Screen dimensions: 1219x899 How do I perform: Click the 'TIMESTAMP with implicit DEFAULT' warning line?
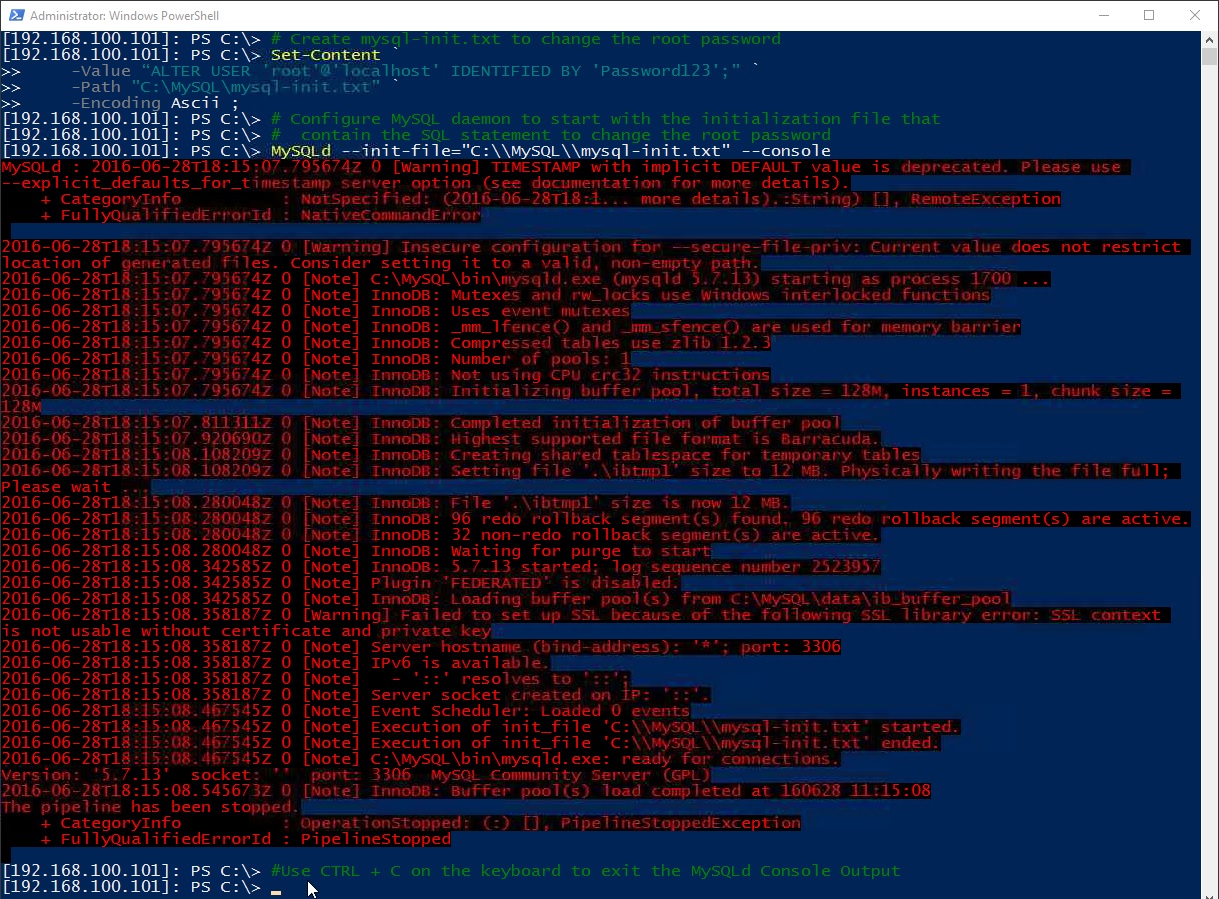(x=566, y=167)
